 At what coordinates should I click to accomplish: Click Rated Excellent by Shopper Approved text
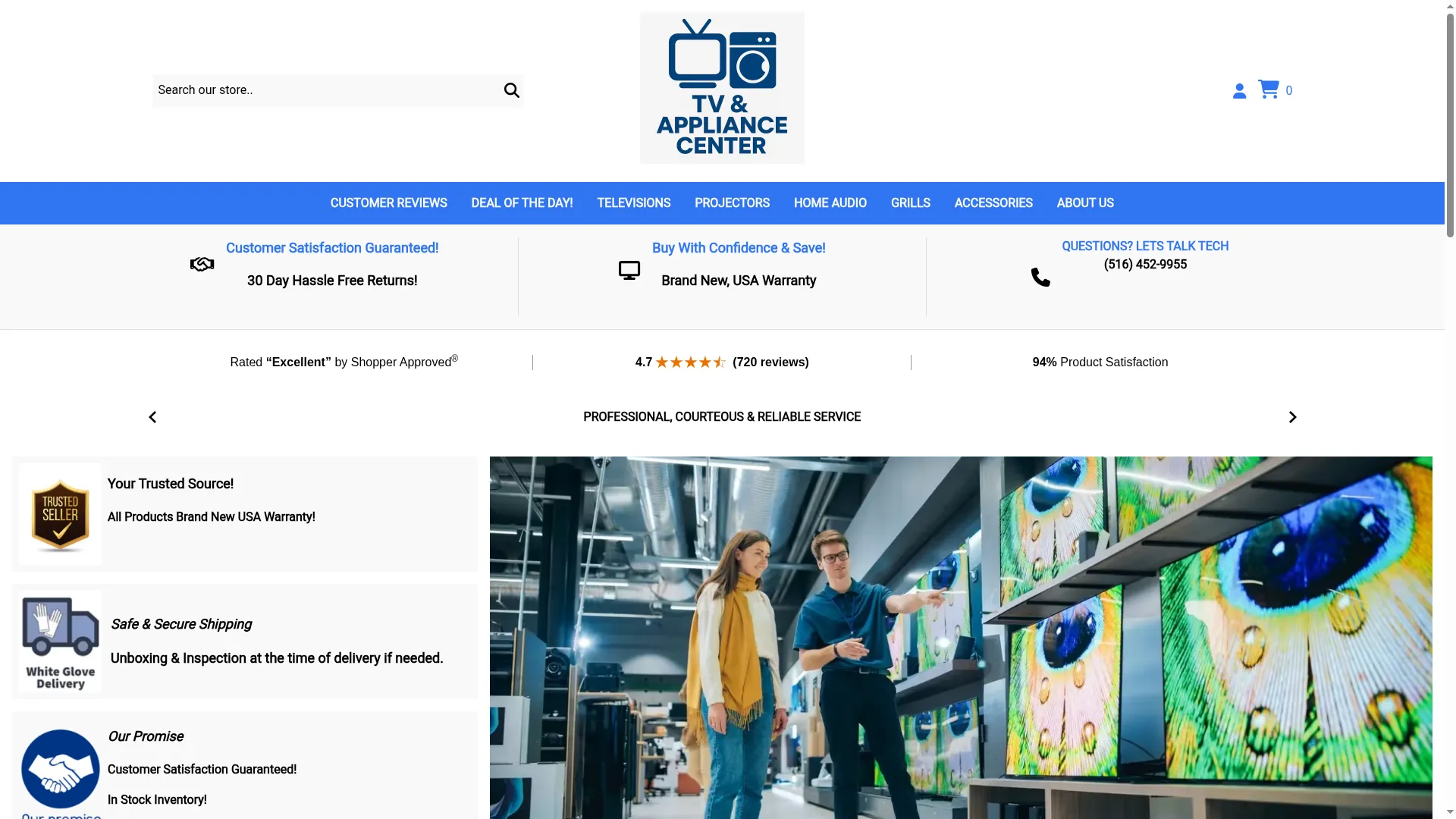344,362
